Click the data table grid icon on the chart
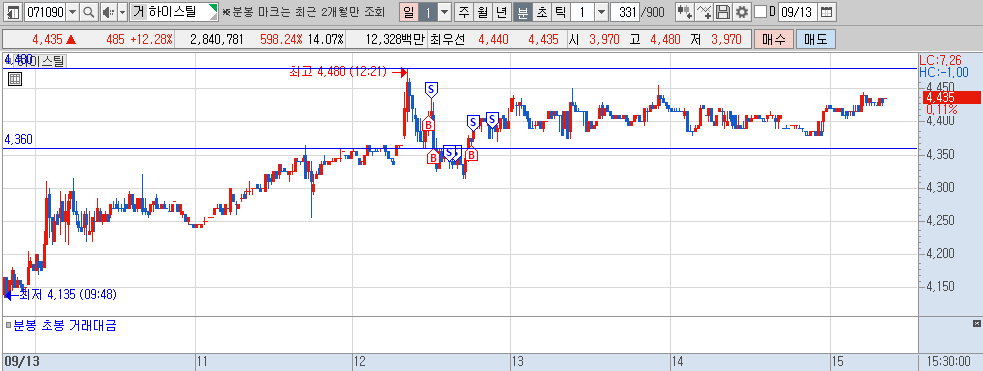The height and width of the screenshot is (371, 983). [15, 79]
